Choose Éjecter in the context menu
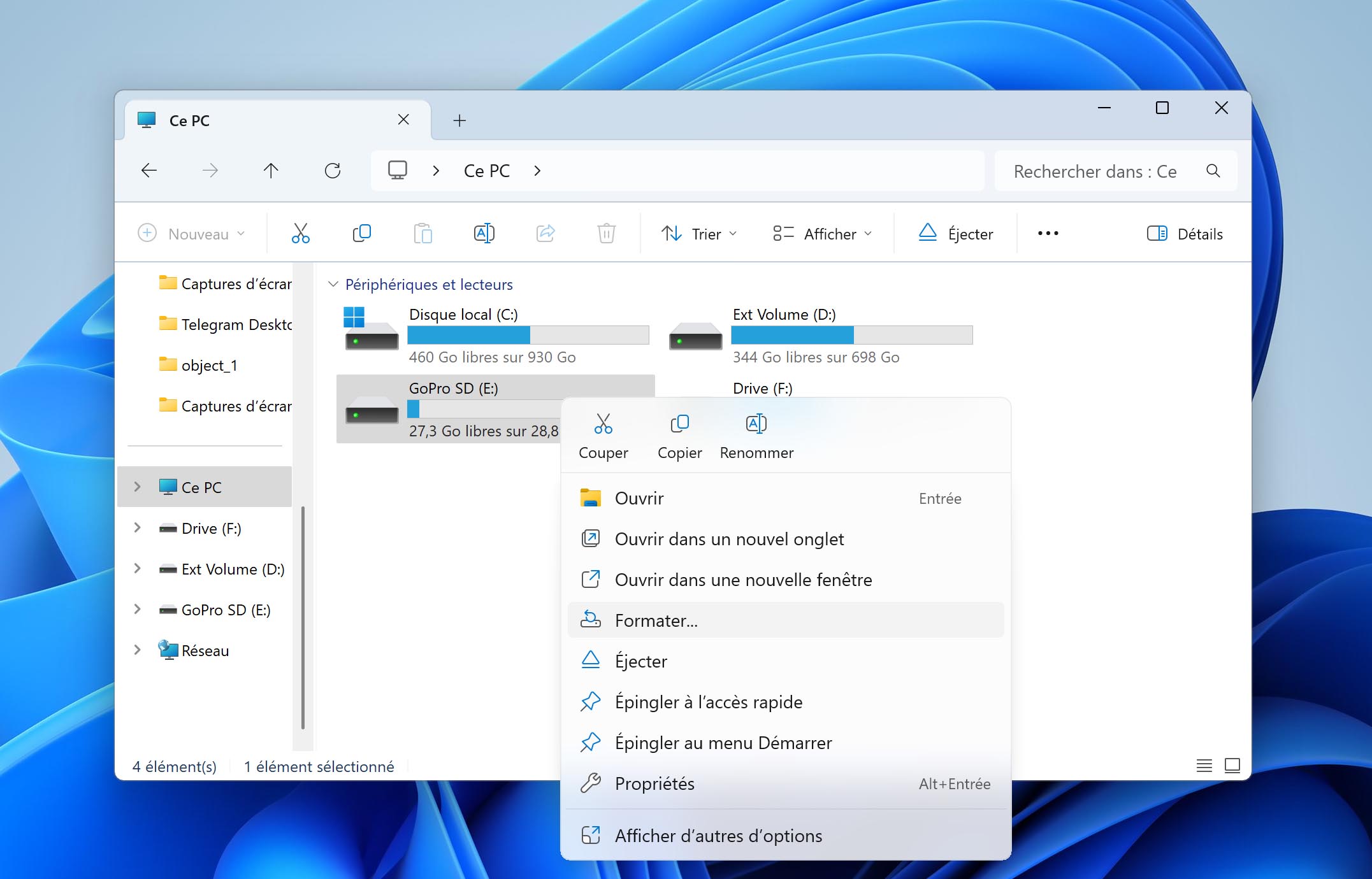This screenshot has width=1372, height=879. coord(785,661)
